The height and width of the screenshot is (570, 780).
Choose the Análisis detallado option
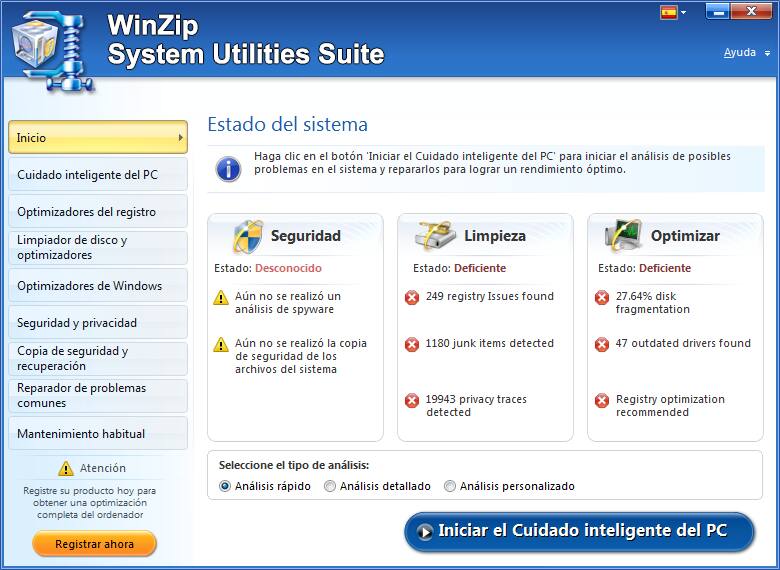[x=330, y=486]
